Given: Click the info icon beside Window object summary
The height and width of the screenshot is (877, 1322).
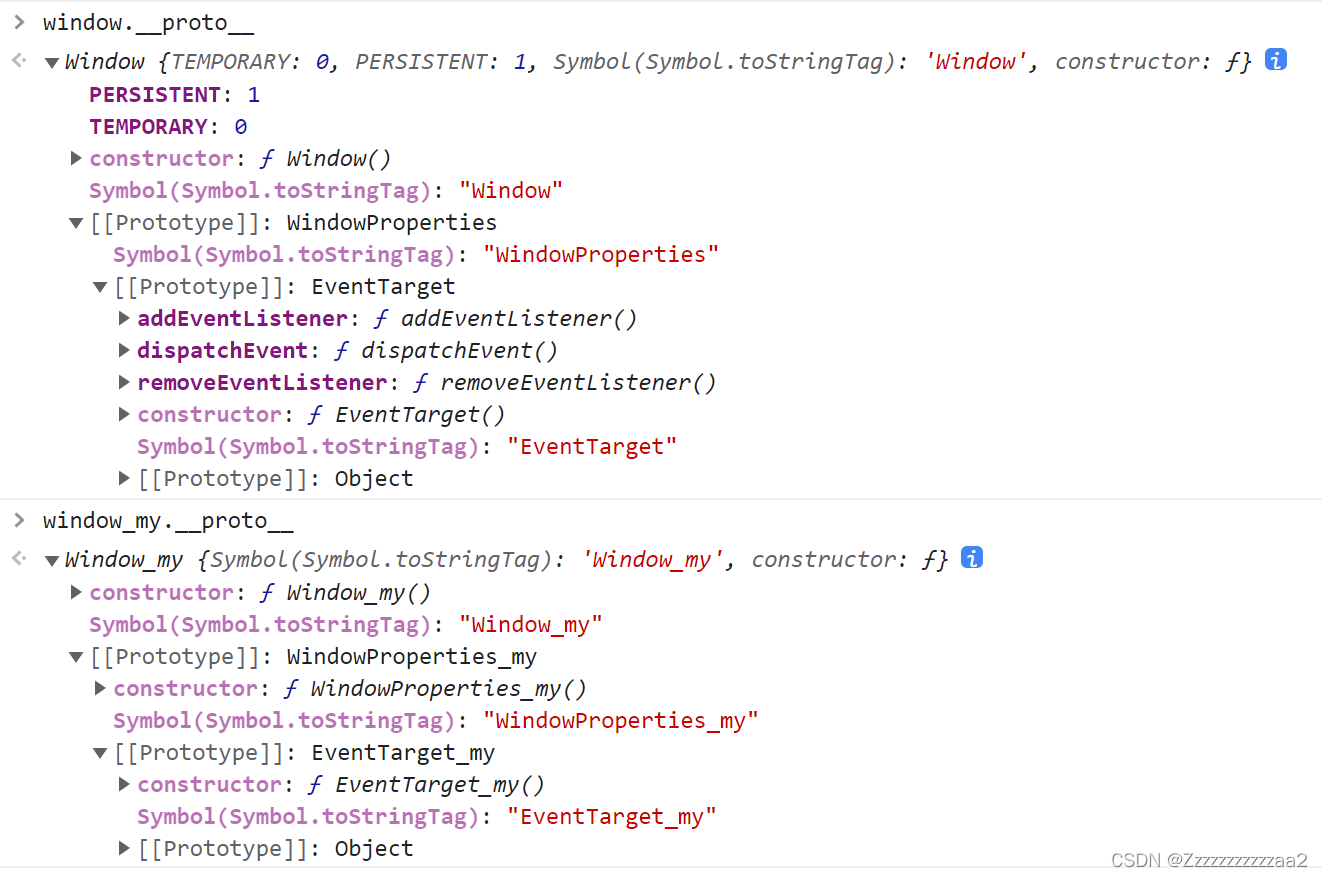Looking at the screenshot, I should (1275, 60).
